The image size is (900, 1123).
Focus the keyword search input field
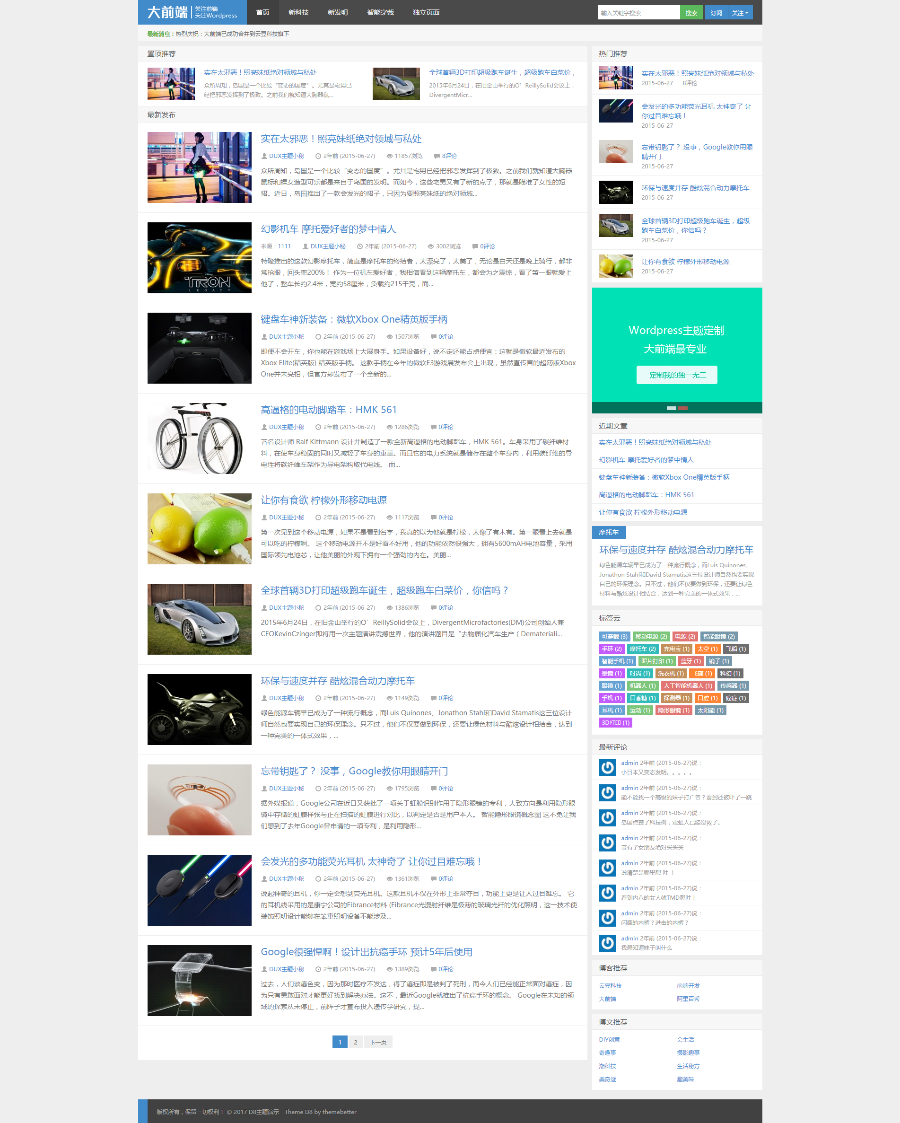[639, 12]
